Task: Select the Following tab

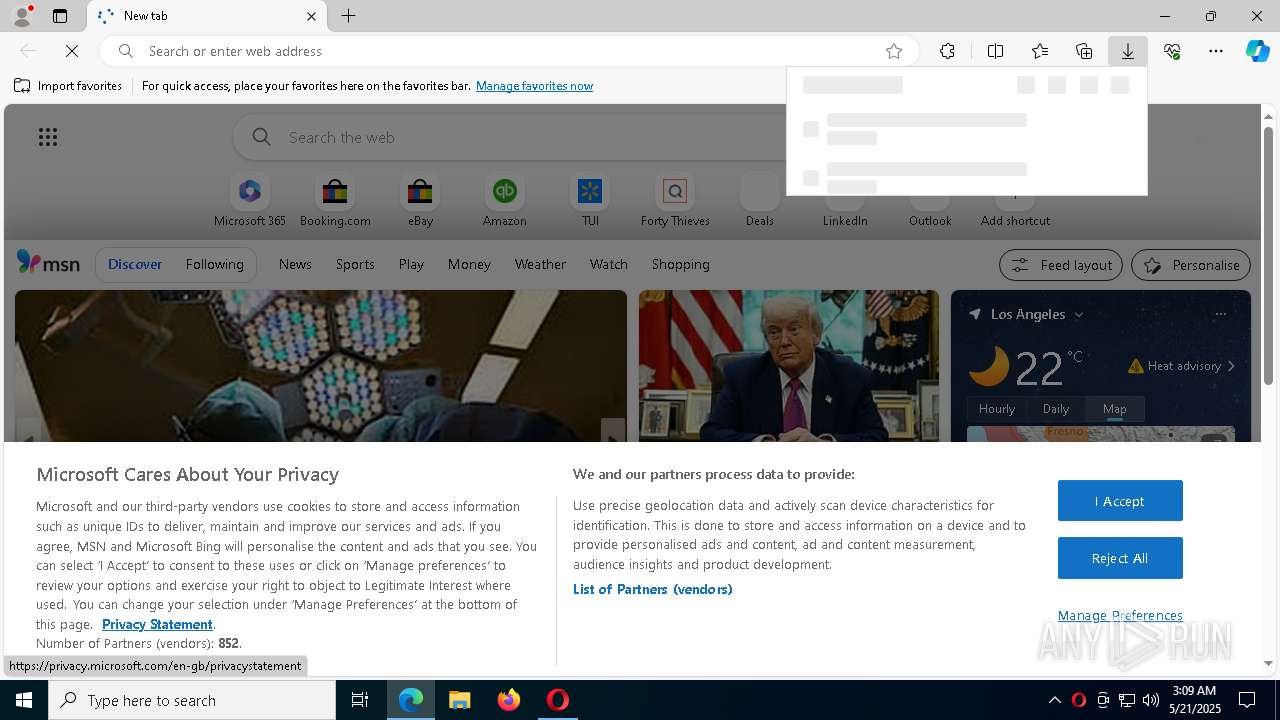Action: [x=214, y=264]
